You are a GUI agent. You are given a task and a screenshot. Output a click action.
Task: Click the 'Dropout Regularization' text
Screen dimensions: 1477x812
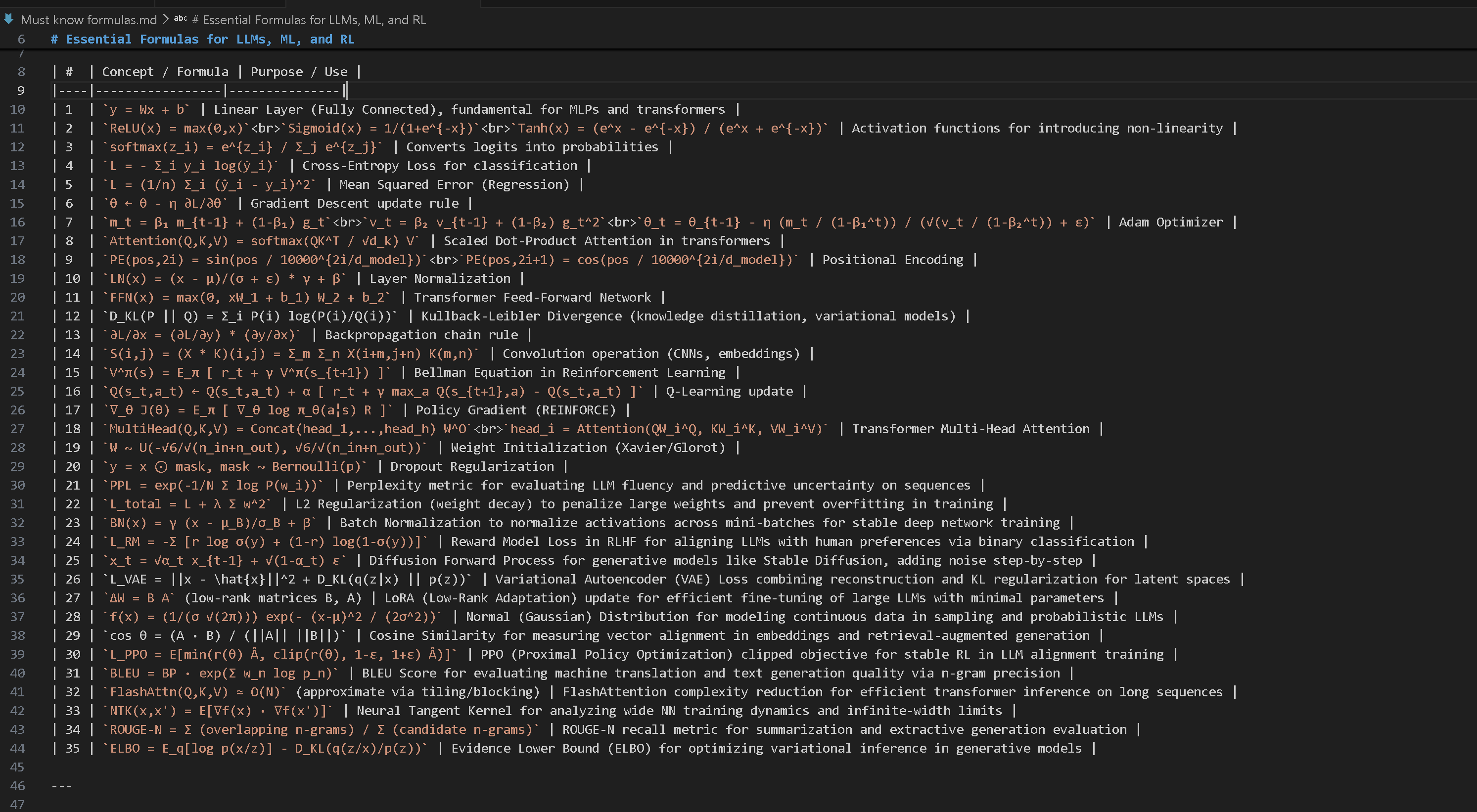click(x=472, y=466)
